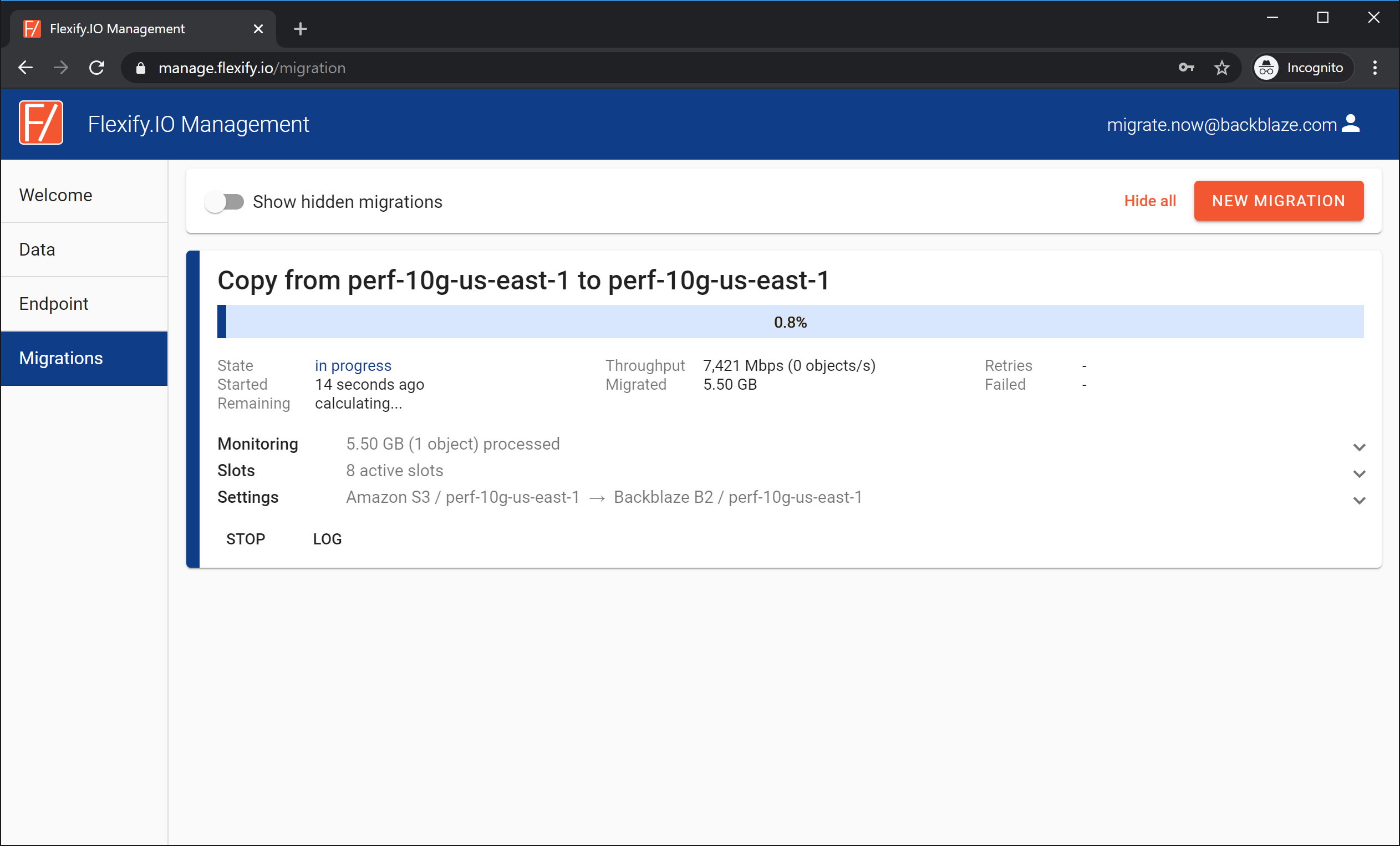Click the Slots row label

click(236, 471)
